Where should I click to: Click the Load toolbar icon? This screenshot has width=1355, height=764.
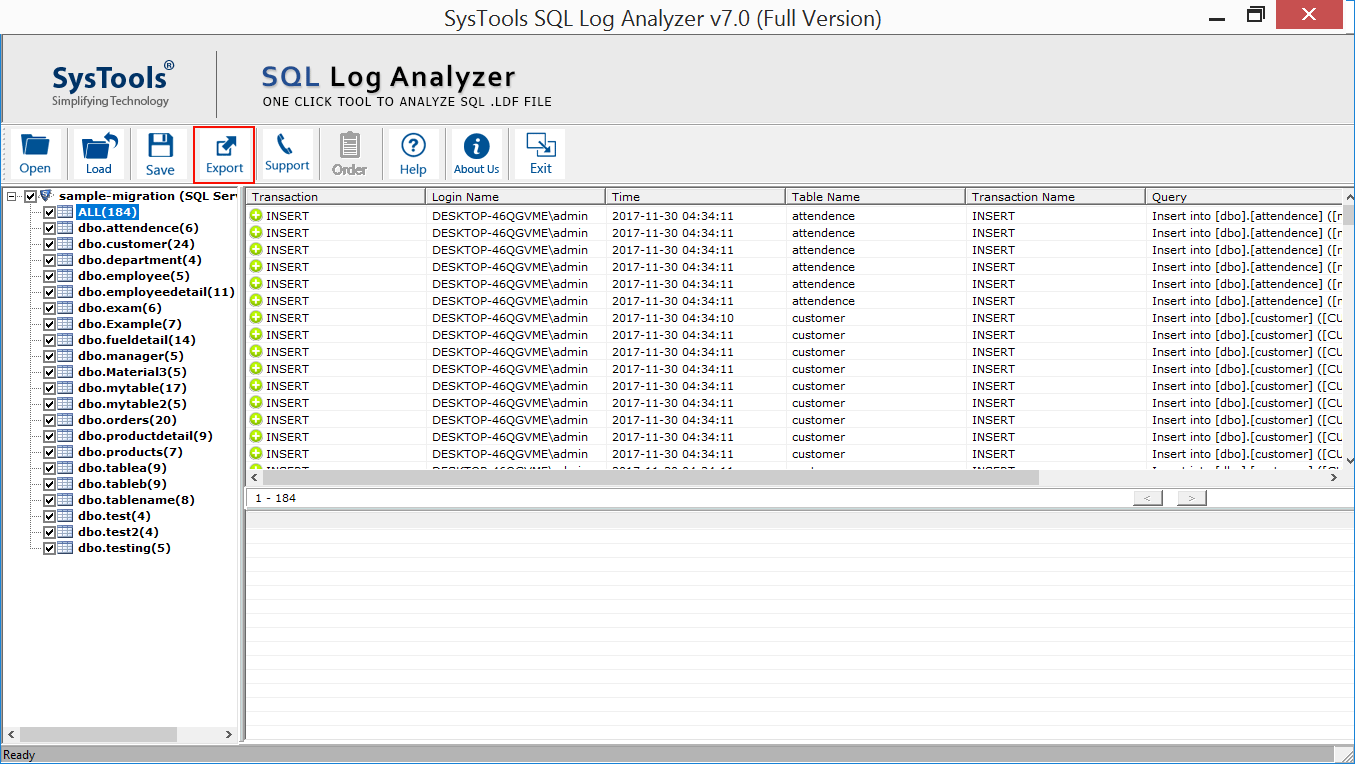[98, 152]
